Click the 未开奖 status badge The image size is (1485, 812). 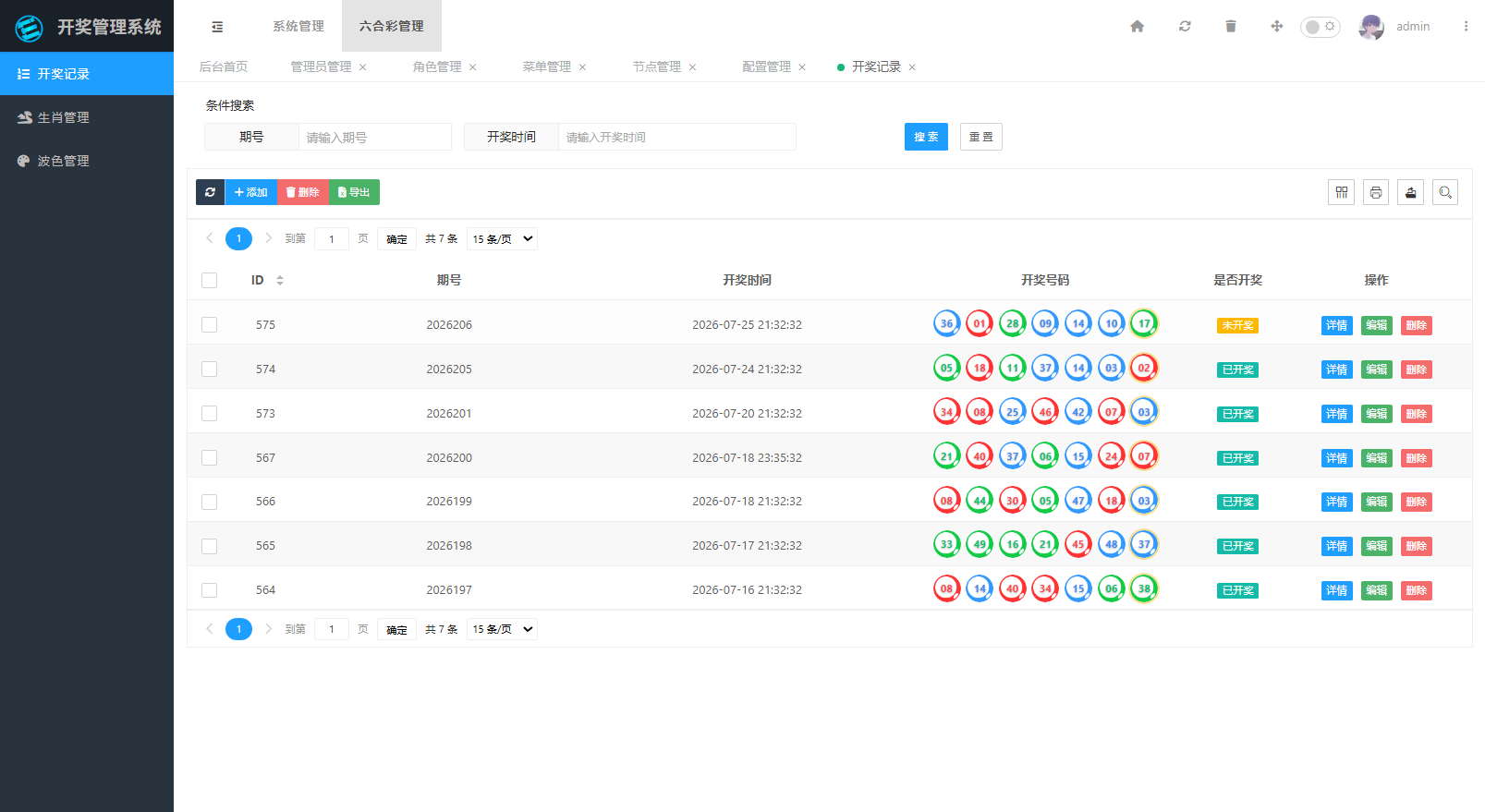coord(1238,325)
